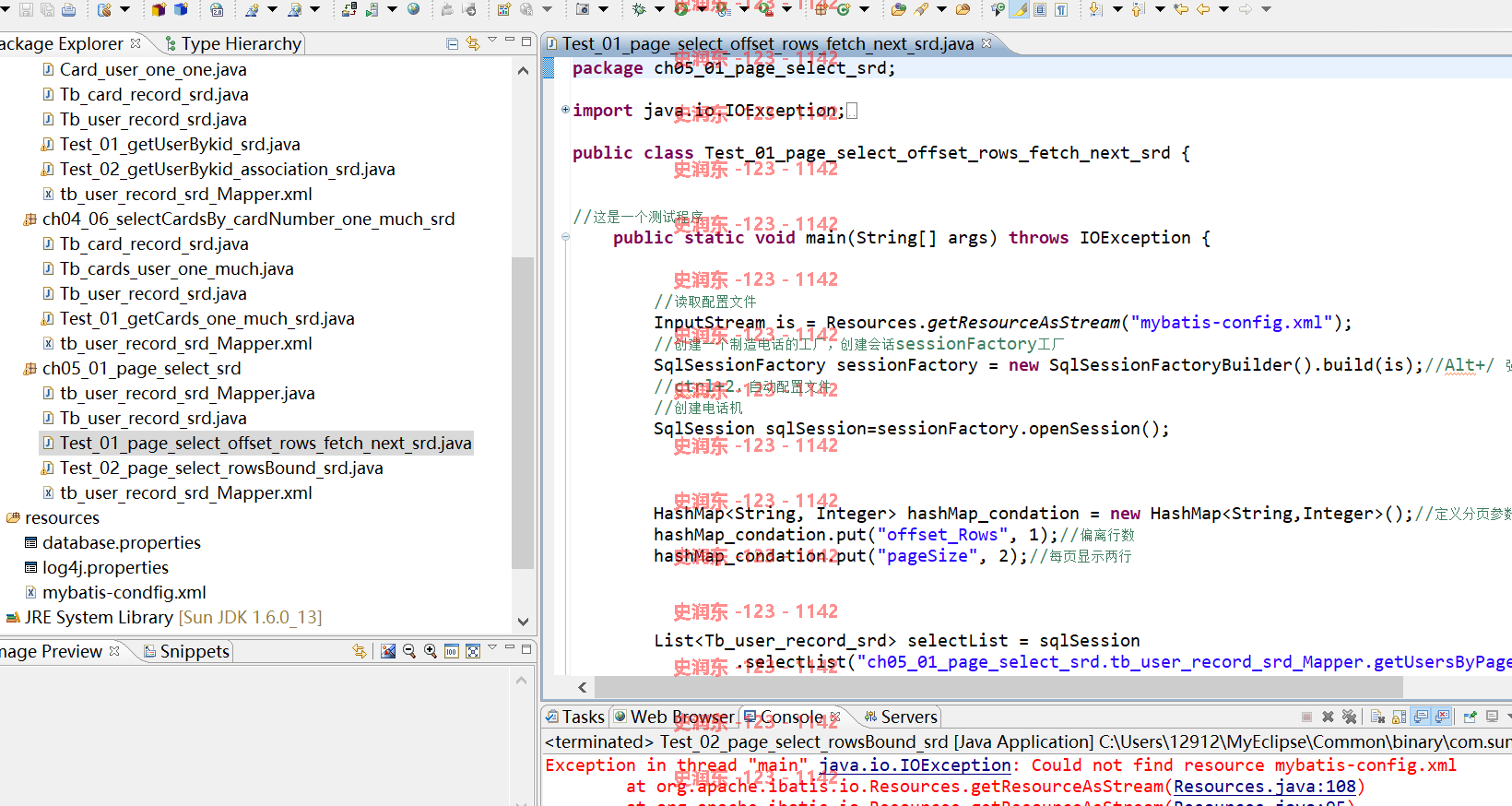Image resolution: width=1512 pixels, height=806 pixels.
Task: Click the Previous Annotation up arrow icon
Action: (x=1138, y=9)
